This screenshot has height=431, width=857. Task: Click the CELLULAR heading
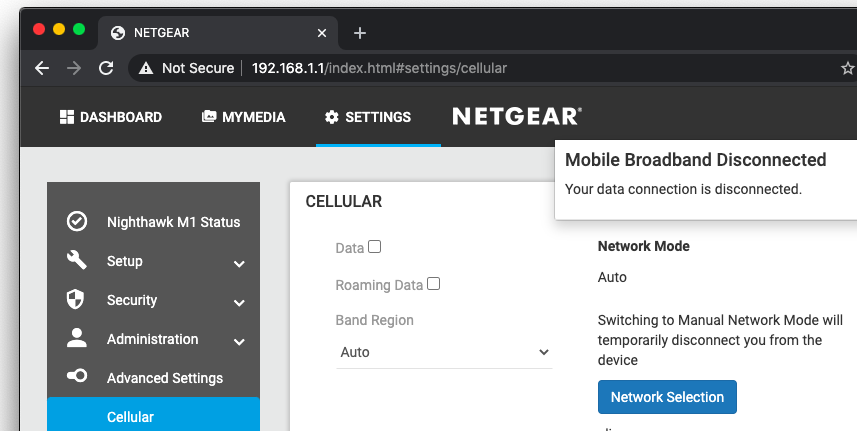(x=344, y=202)
